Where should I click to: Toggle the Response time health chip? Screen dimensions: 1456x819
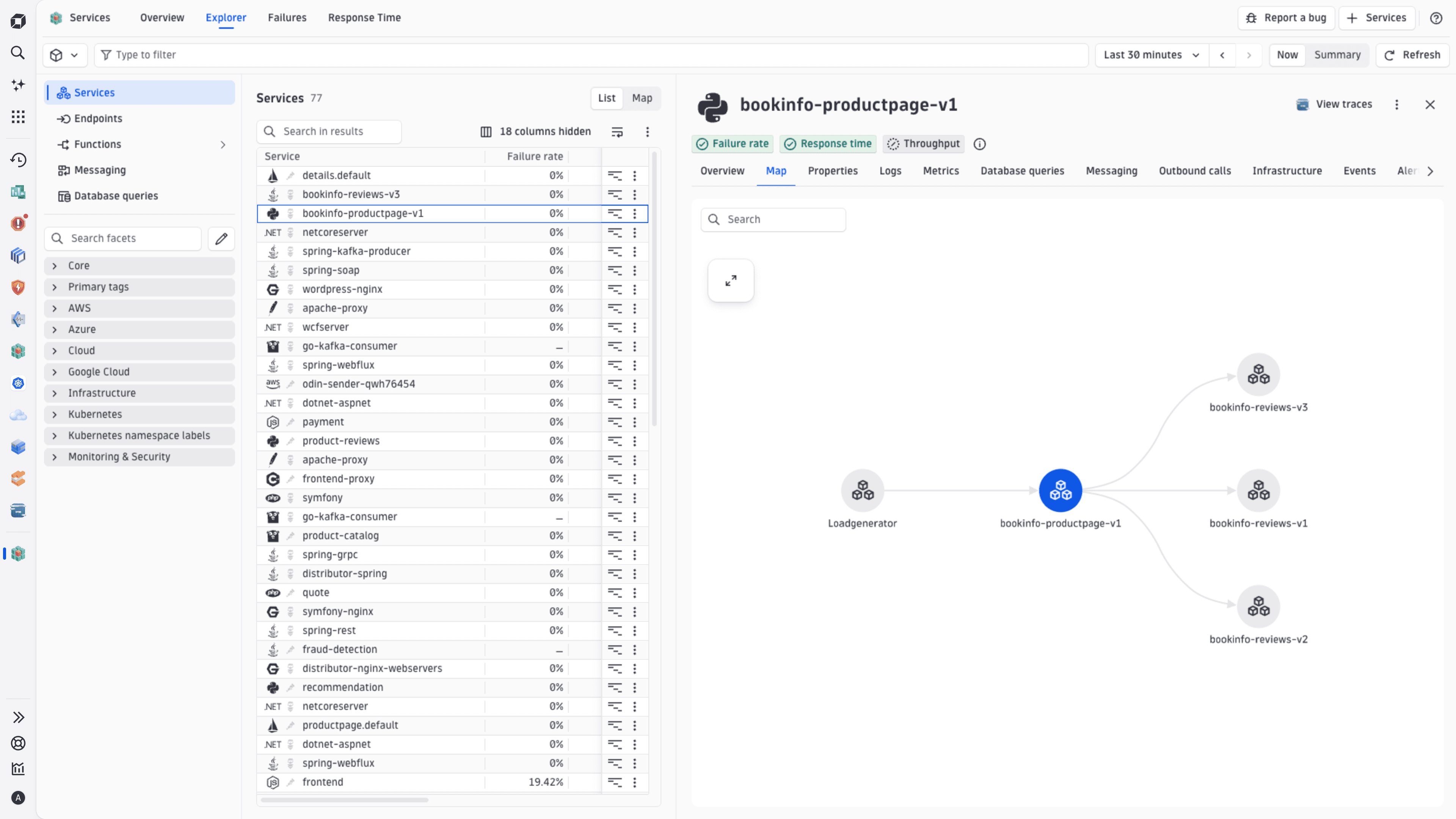click(x=828, y=144)
